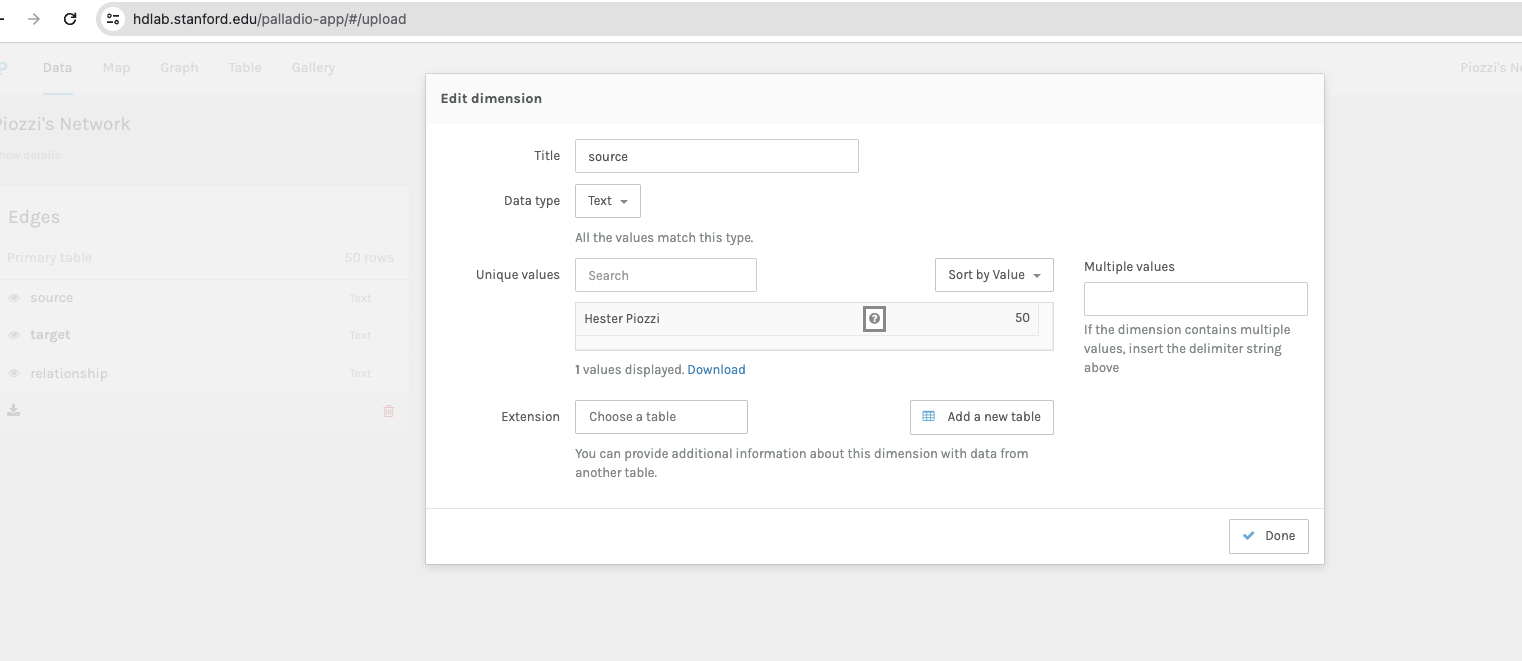Click the help icon beside Hester Piozzi
This screenshot has width=1522, height=661.
[875, 319]
